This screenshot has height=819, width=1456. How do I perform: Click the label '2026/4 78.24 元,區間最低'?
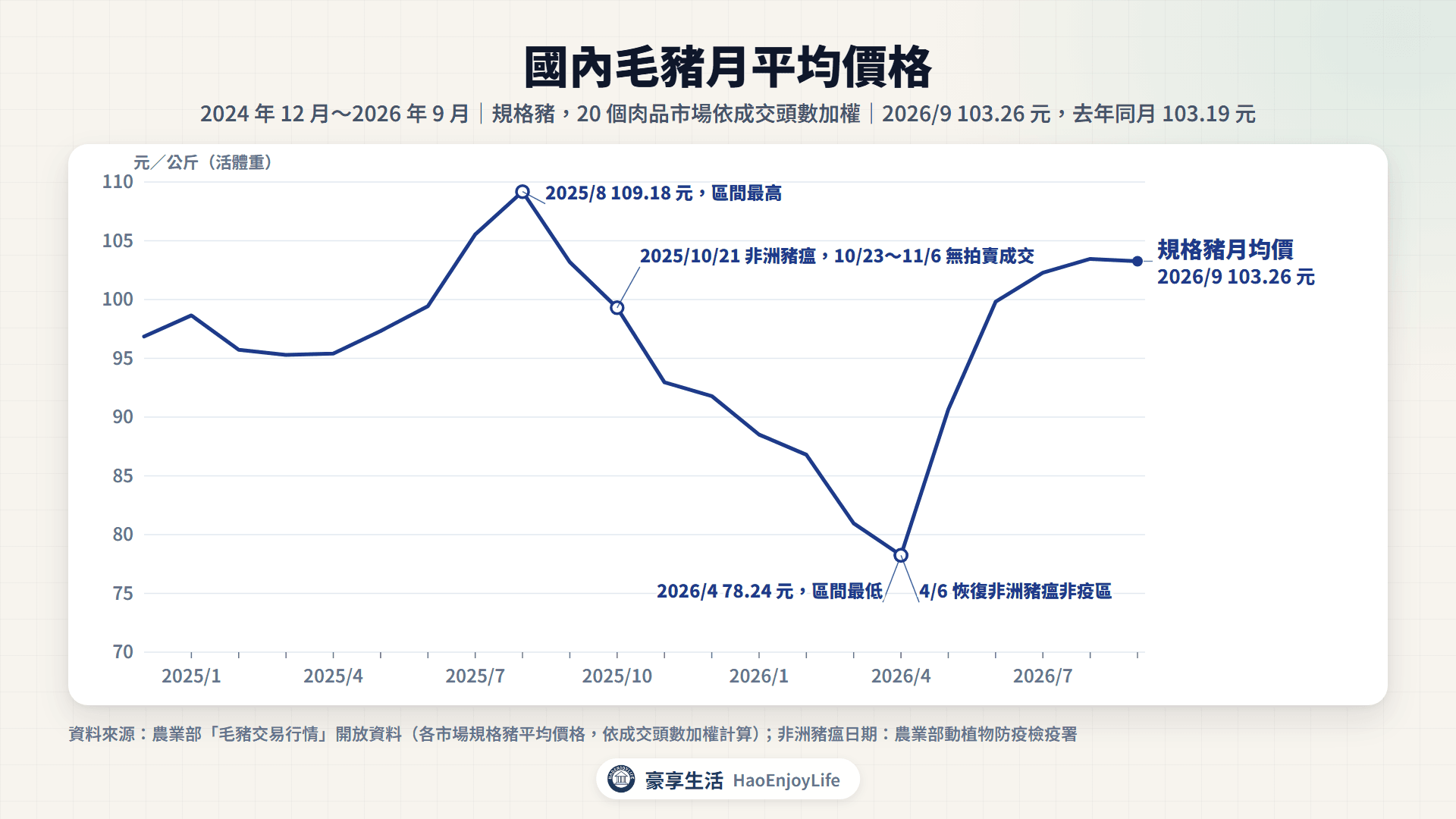tap(770, 591)
